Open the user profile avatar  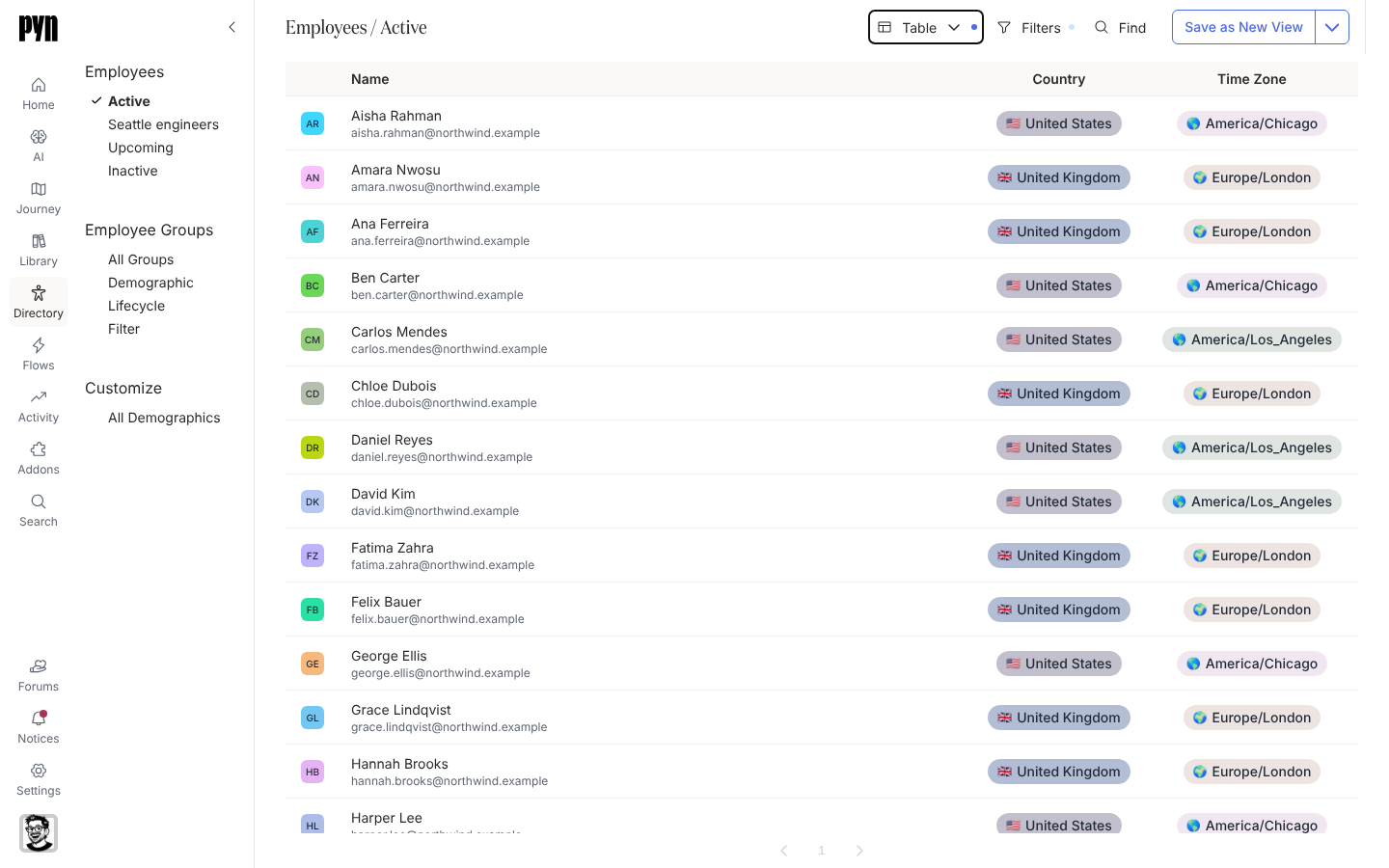point(39,833)
